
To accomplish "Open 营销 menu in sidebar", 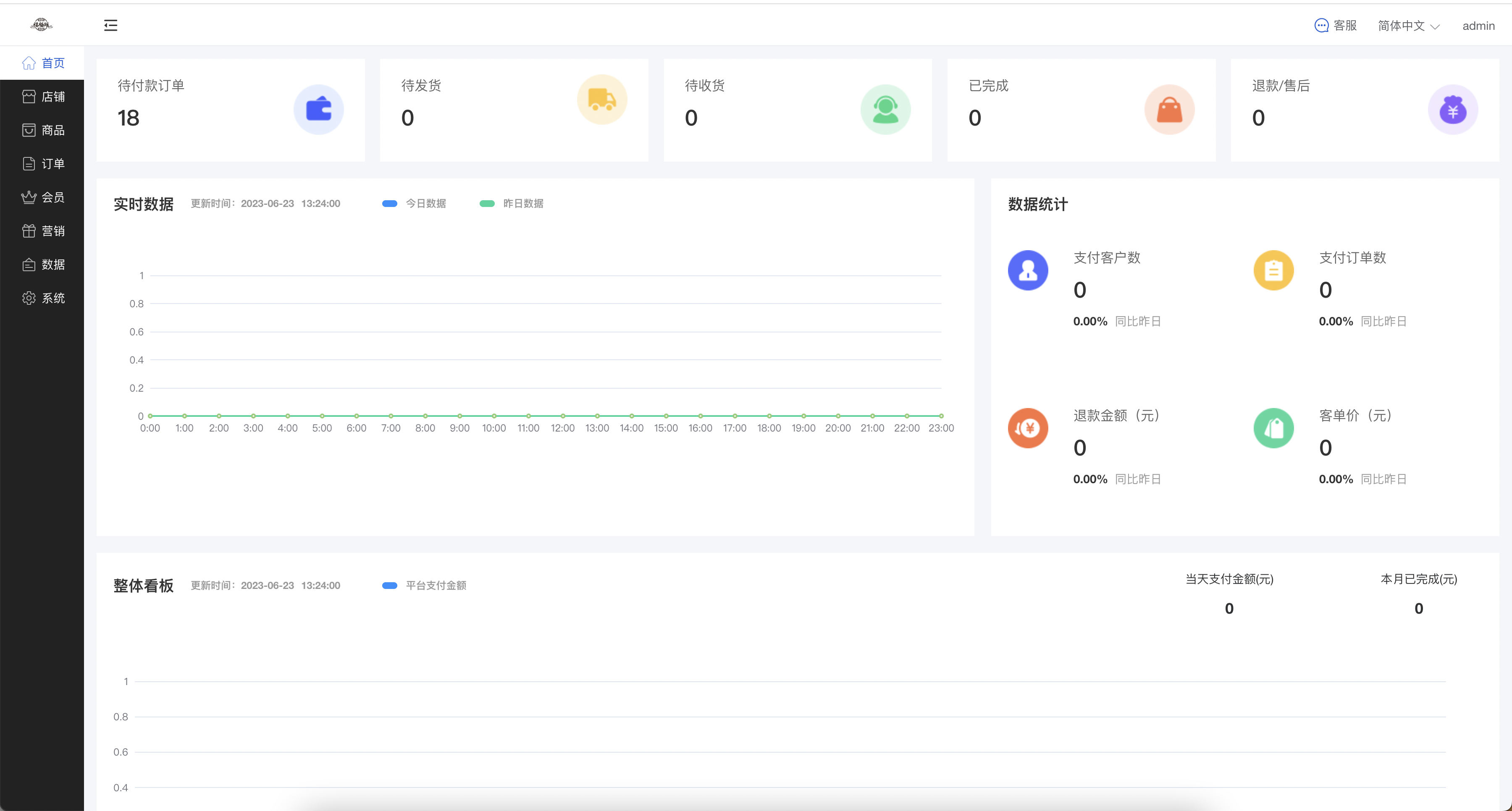I will tap(42, 230).
